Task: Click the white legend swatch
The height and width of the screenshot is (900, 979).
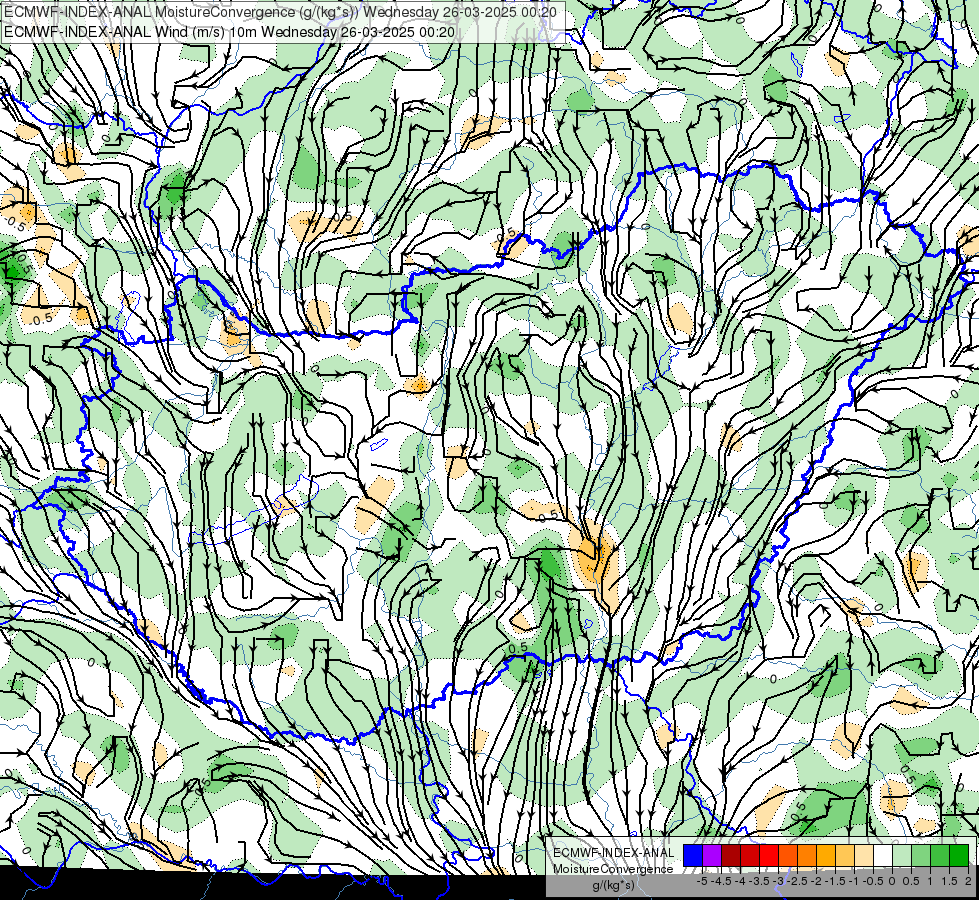Action: tap(883, 856)
